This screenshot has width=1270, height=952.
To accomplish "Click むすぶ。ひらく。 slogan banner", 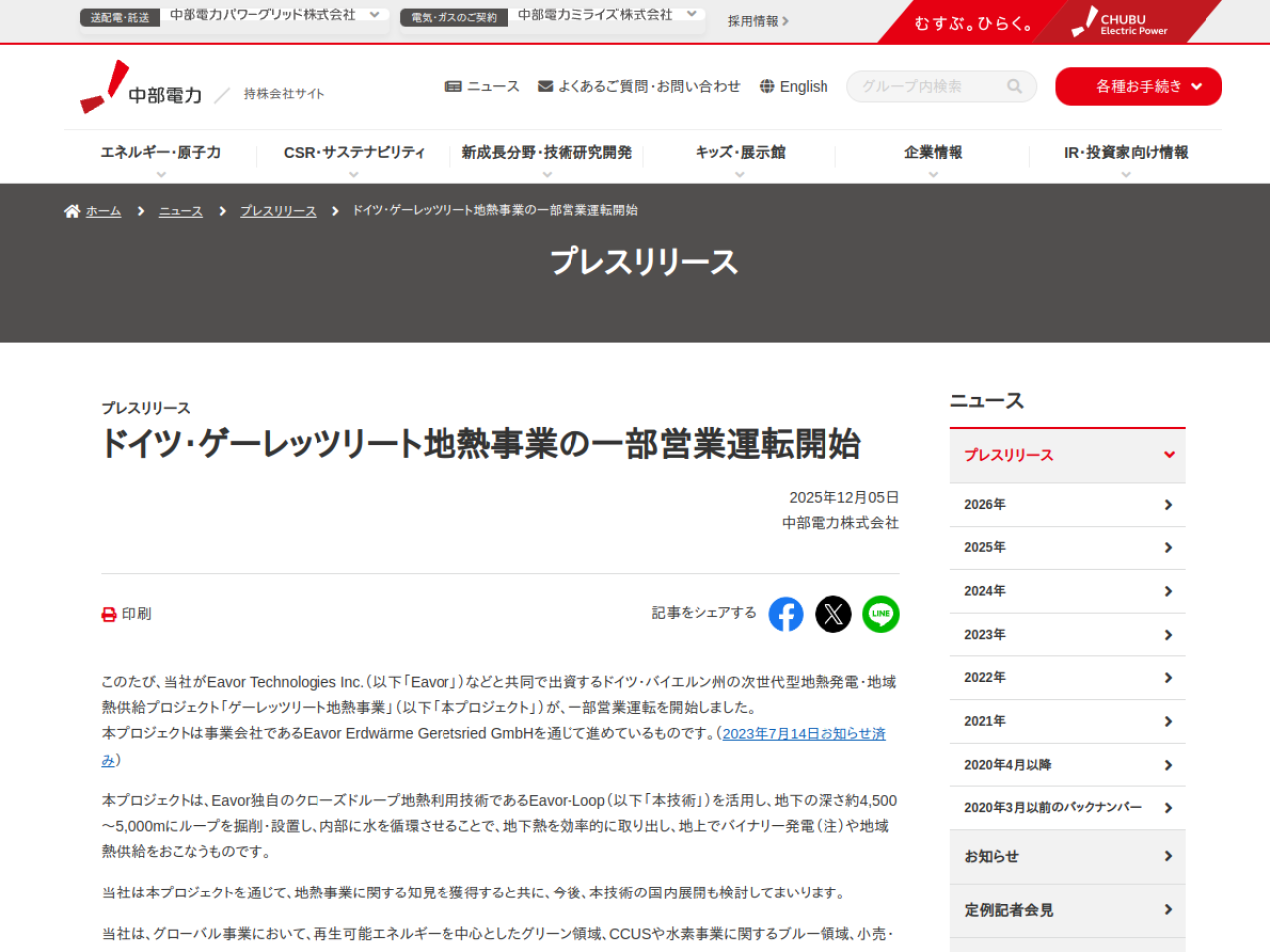I will 972,22.
